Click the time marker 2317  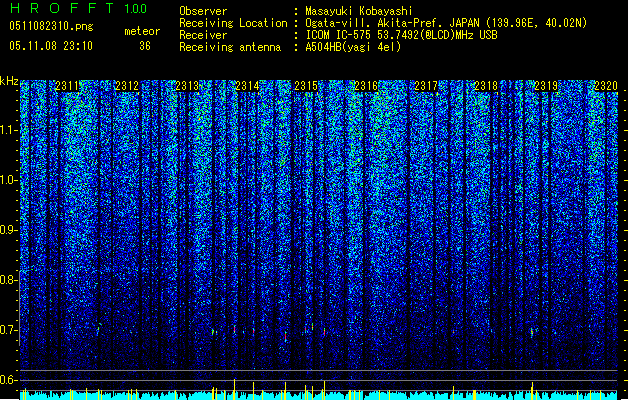tap(426, 86)
